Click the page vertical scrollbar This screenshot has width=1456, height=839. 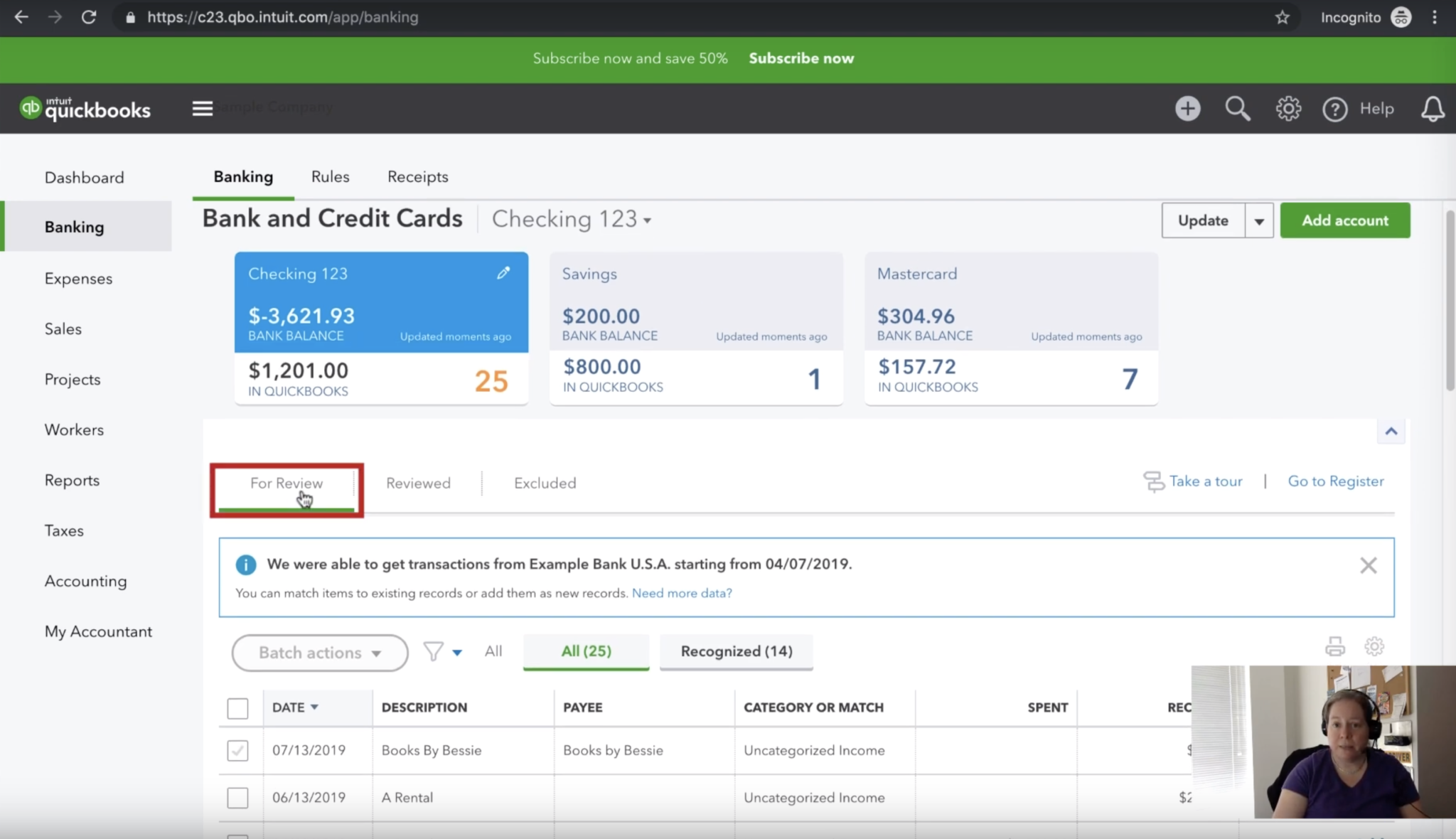tap(1450, 300)
